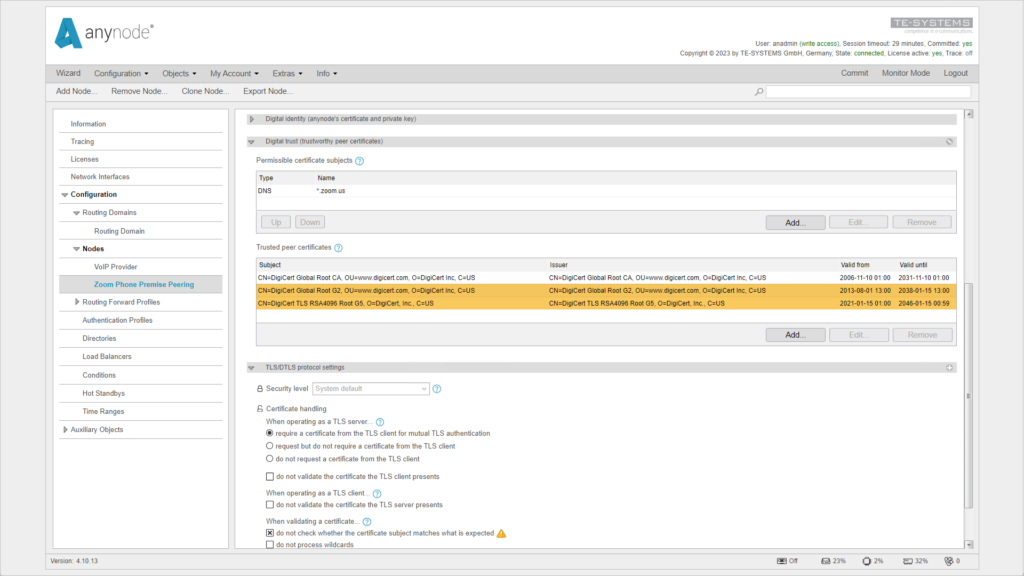Uncheck 'do not check whether the certificate subject matches'
This screenshot has height=576, width=1024.
click(x=270, y=533)
